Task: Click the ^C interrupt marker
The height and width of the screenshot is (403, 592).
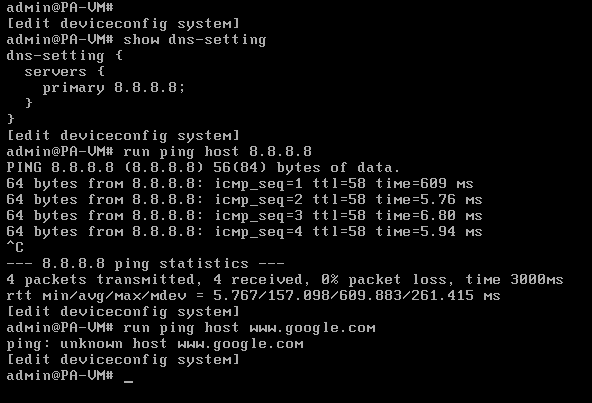Action: point(15,247)
